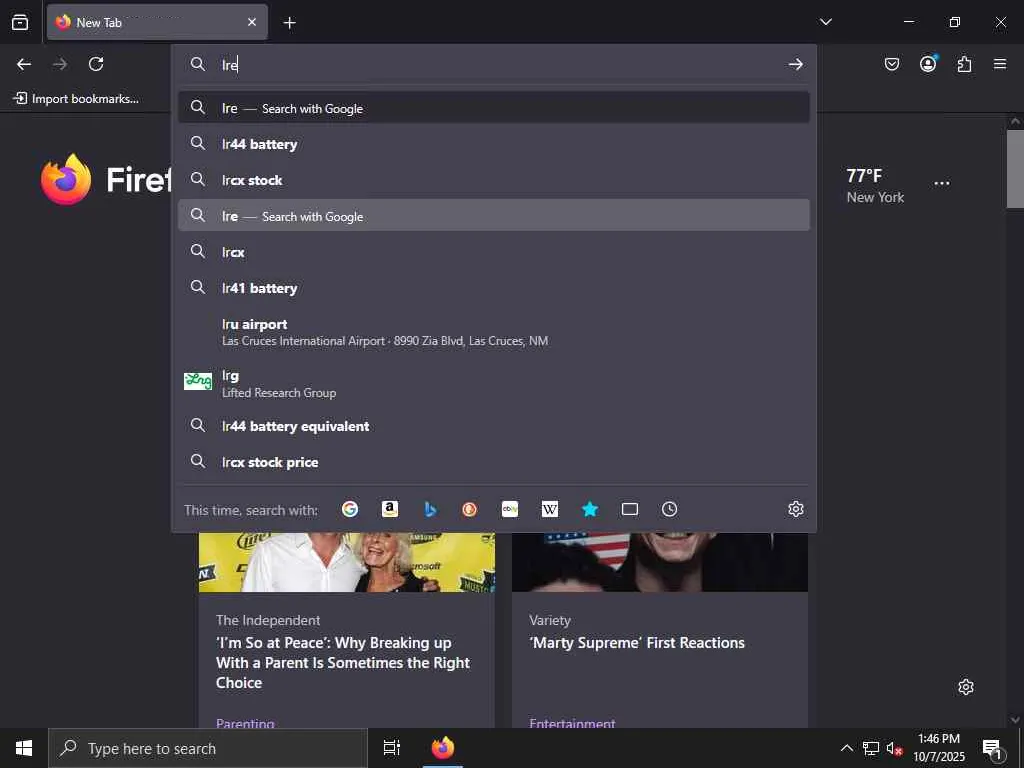Search this time with eBay icon

tap(510, 509)
